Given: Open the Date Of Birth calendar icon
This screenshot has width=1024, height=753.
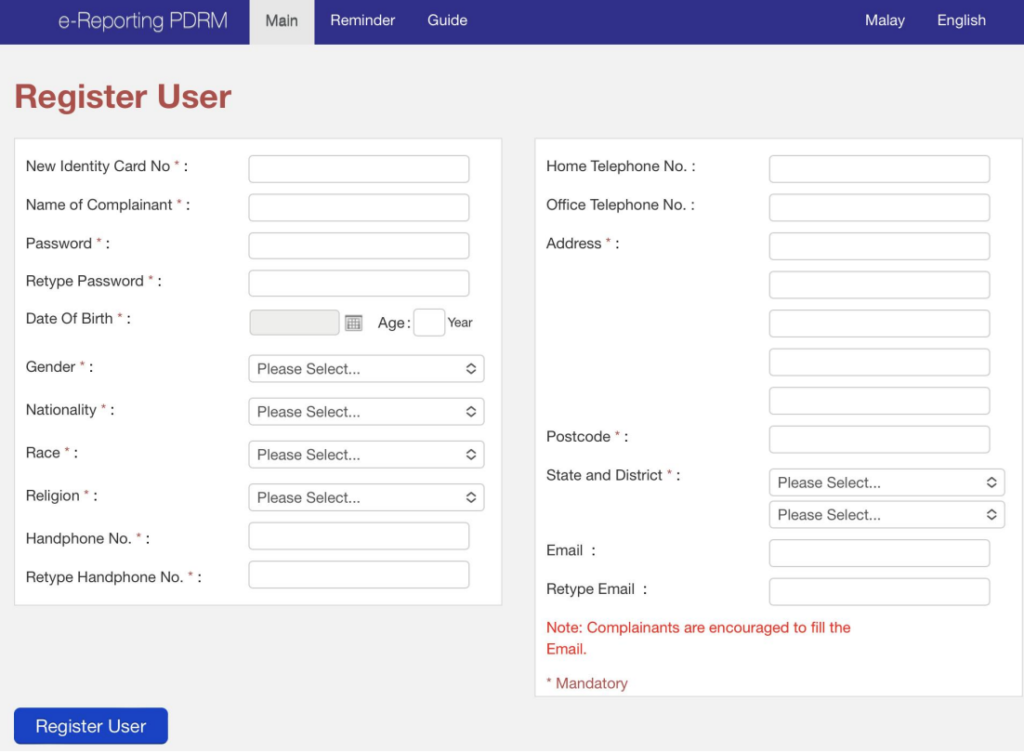Looking at the screenshot, I should [x=353, y=323].
